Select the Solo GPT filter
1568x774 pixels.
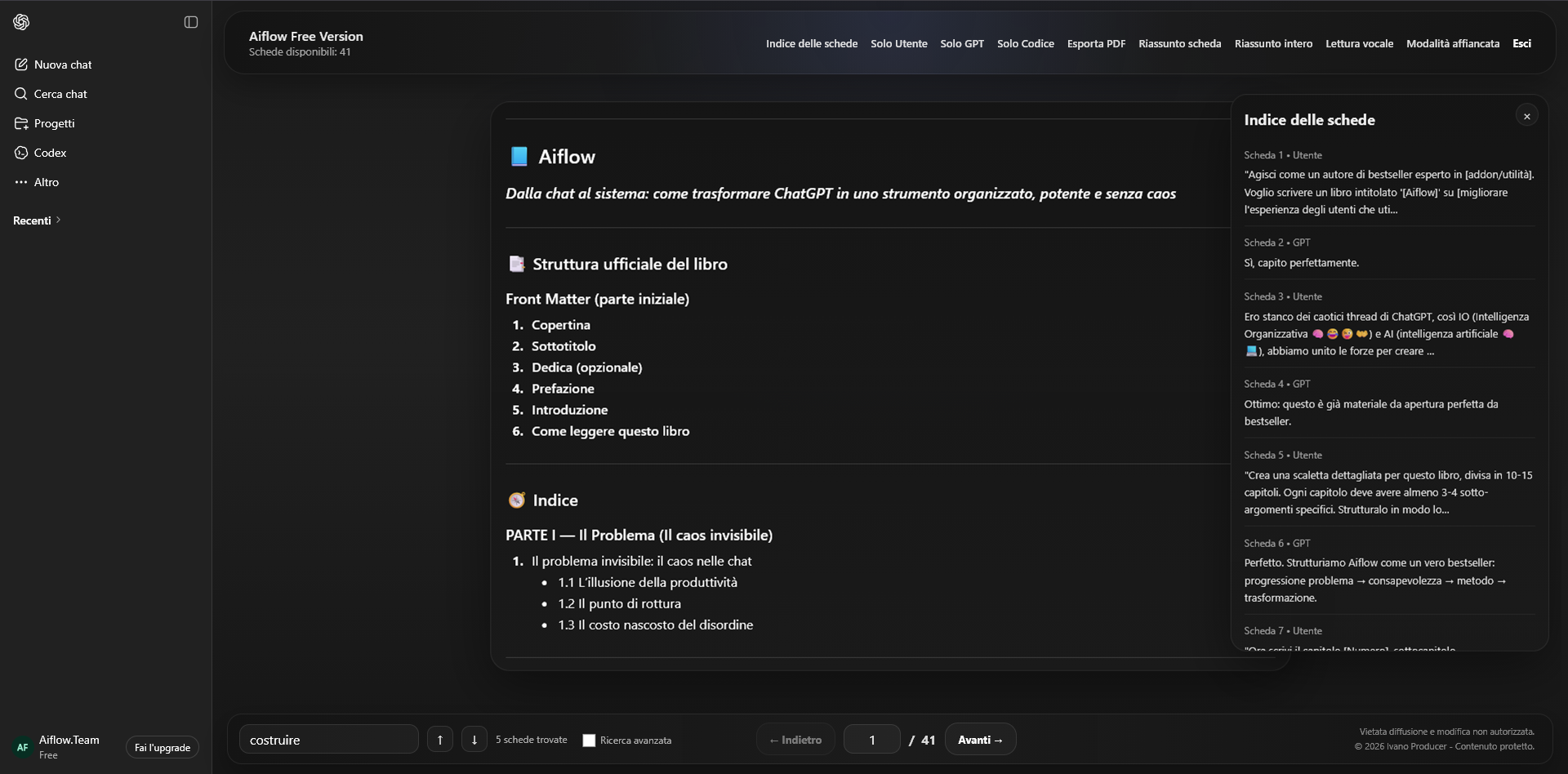click(962, 43)
